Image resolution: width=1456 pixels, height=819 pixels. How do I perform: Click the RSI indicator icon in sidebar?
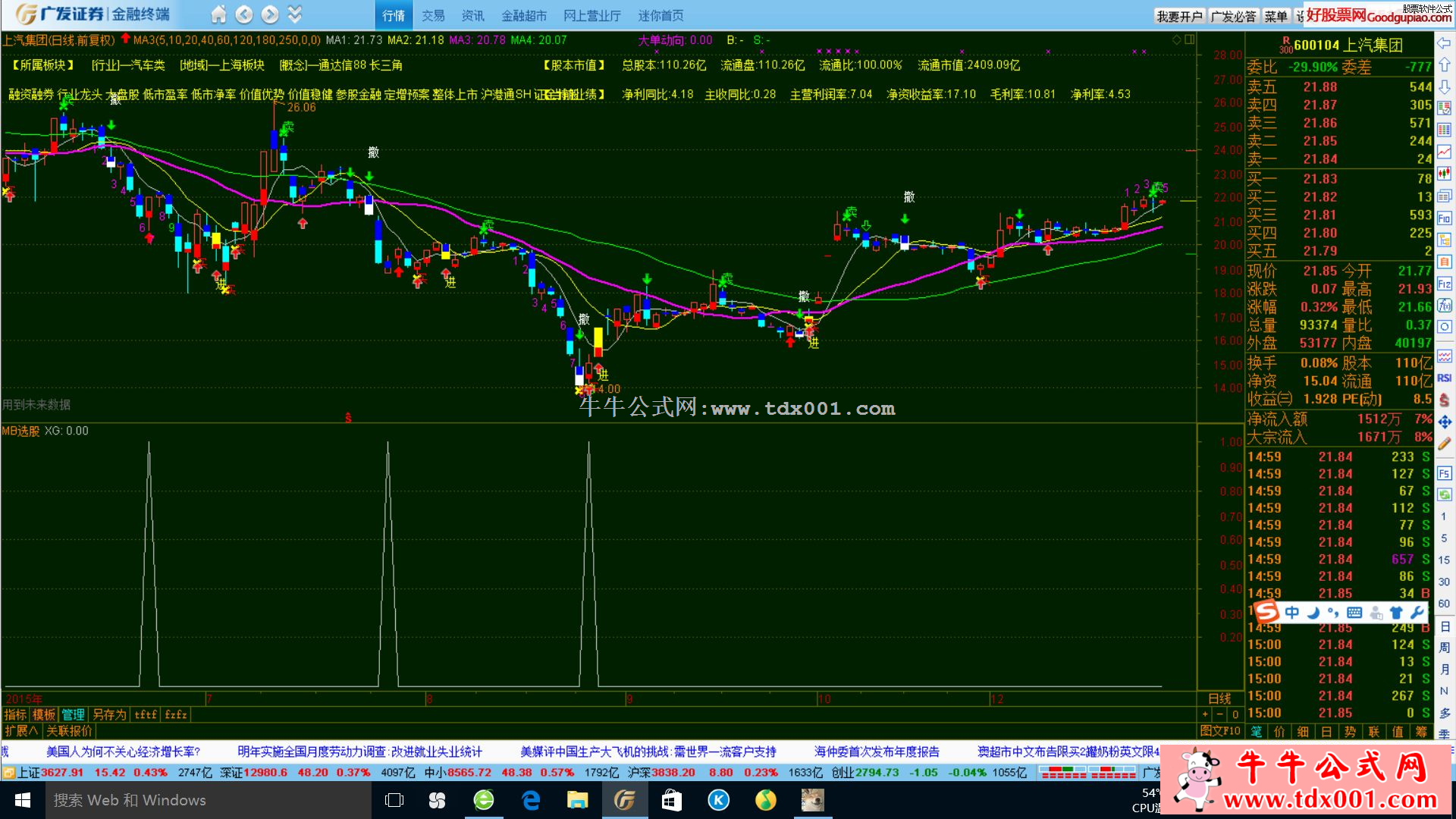coord(1444,378)
